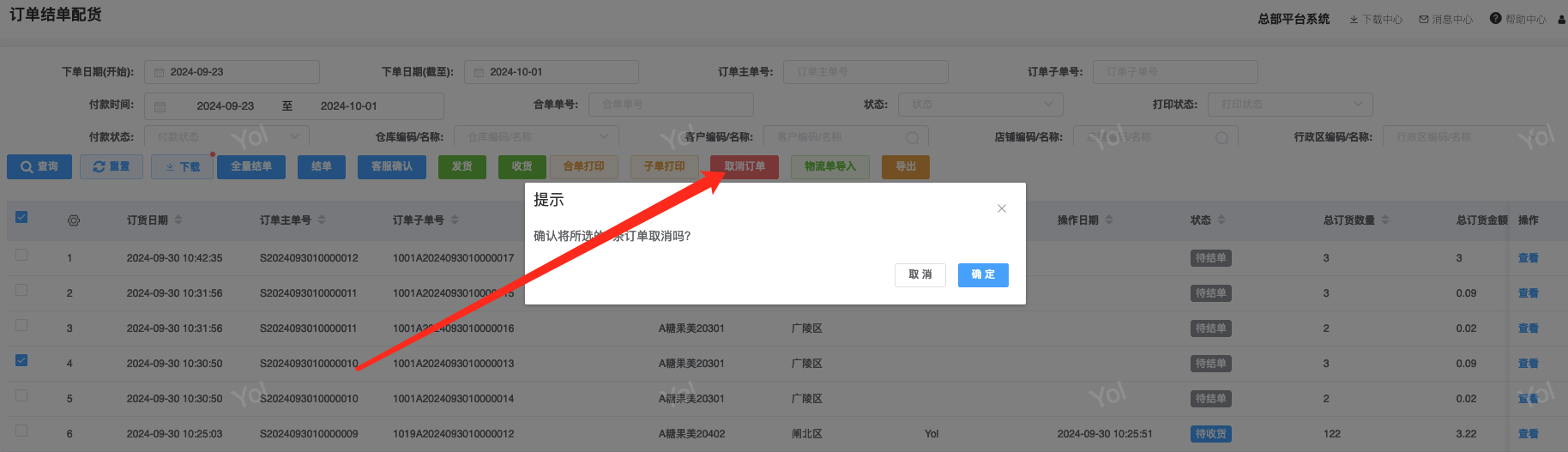The width and height of the screenshot is (1568, 452).
Task: Open the 状态 dropdown filter
Action: click(x=980, y=105)
